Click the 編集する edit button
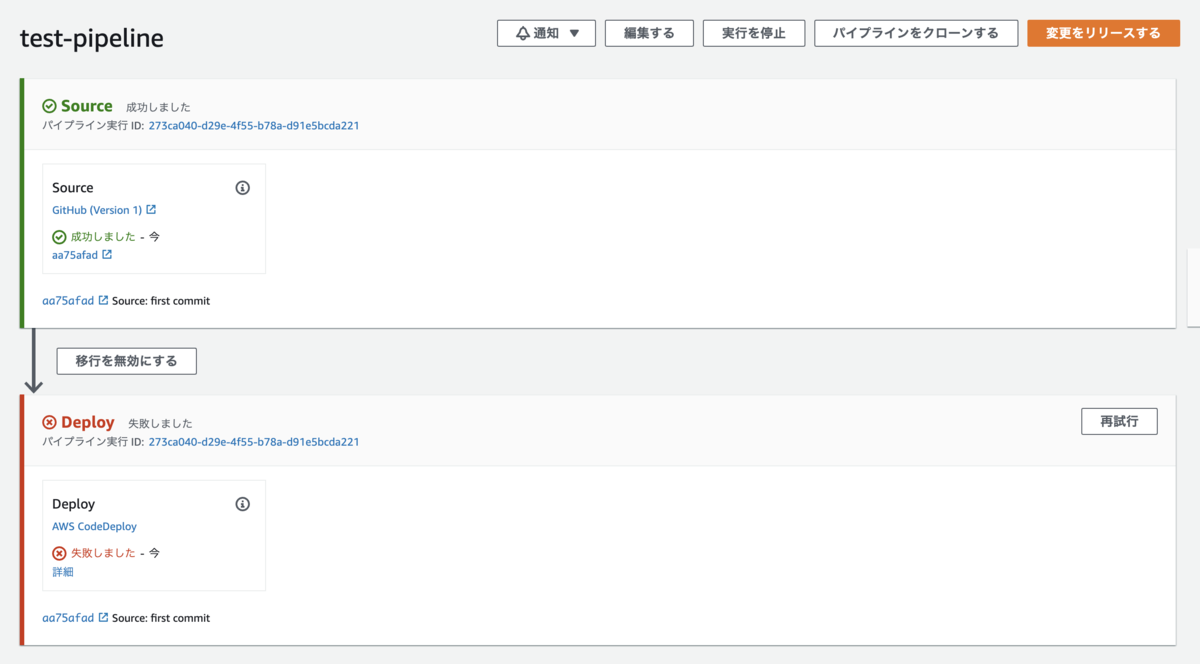The height and width of the screenshot is (664, 1200). click(649, 33)
